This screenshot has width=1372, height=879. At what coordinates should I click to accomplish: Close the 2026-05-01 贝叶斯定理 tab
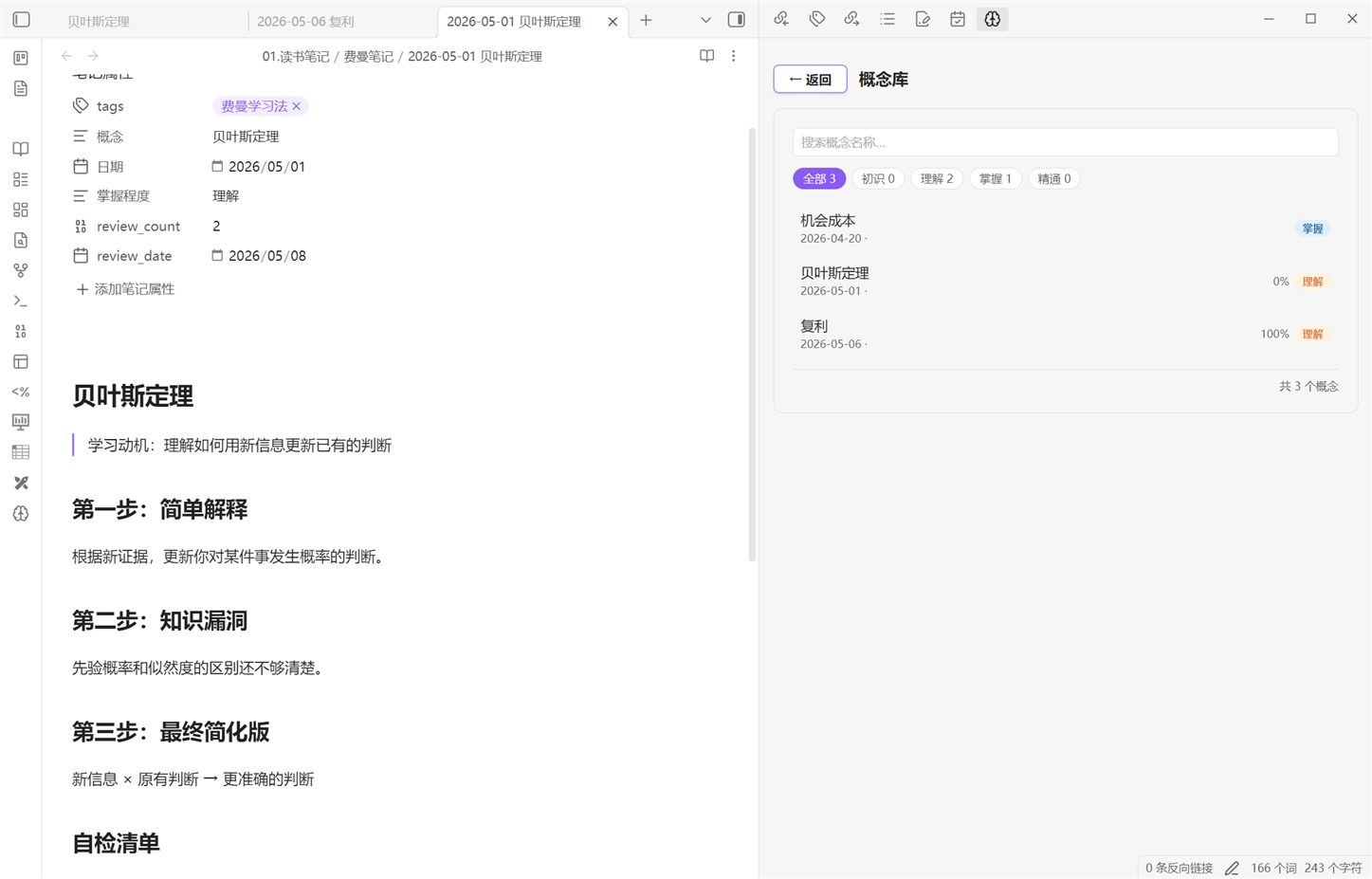click(x=613, y=21)
